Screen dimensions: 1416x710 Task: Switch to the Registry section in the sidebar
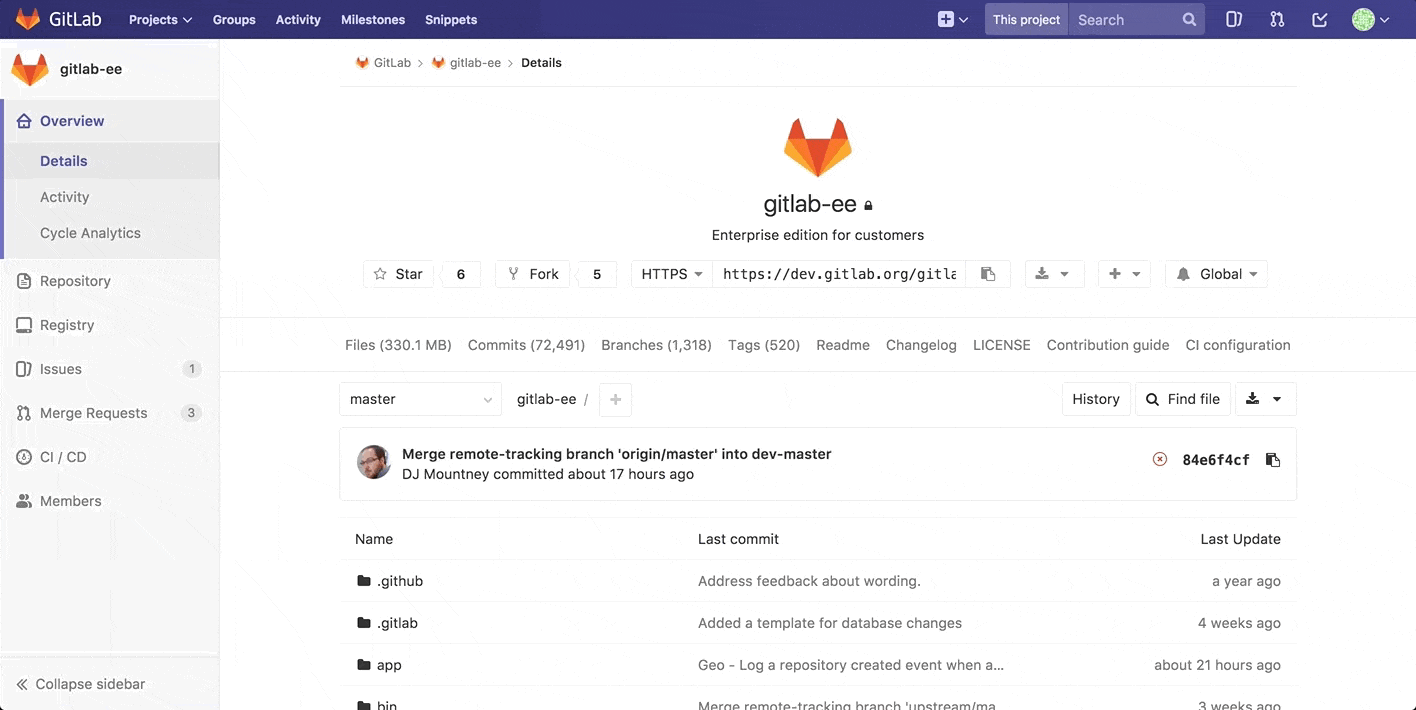[x=67, y=325]
